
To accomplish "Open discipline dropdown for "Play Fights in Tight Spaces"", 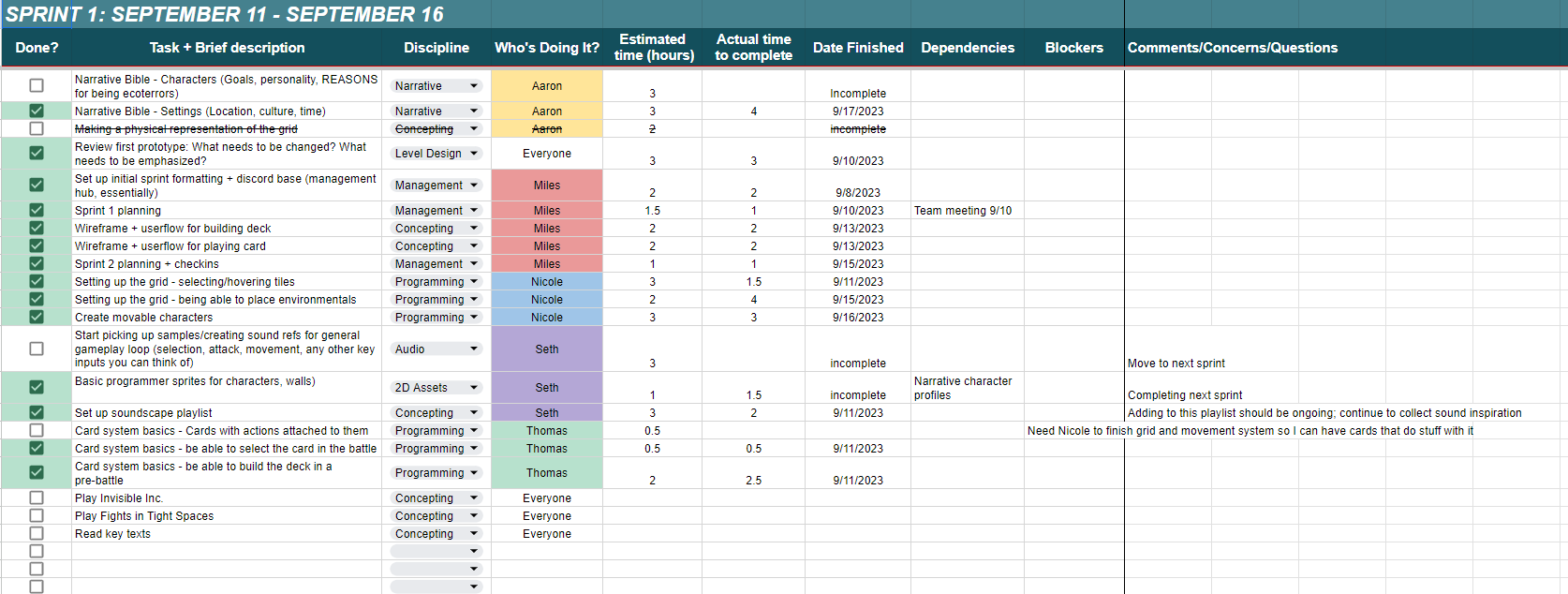I will (x=474, y=516).
